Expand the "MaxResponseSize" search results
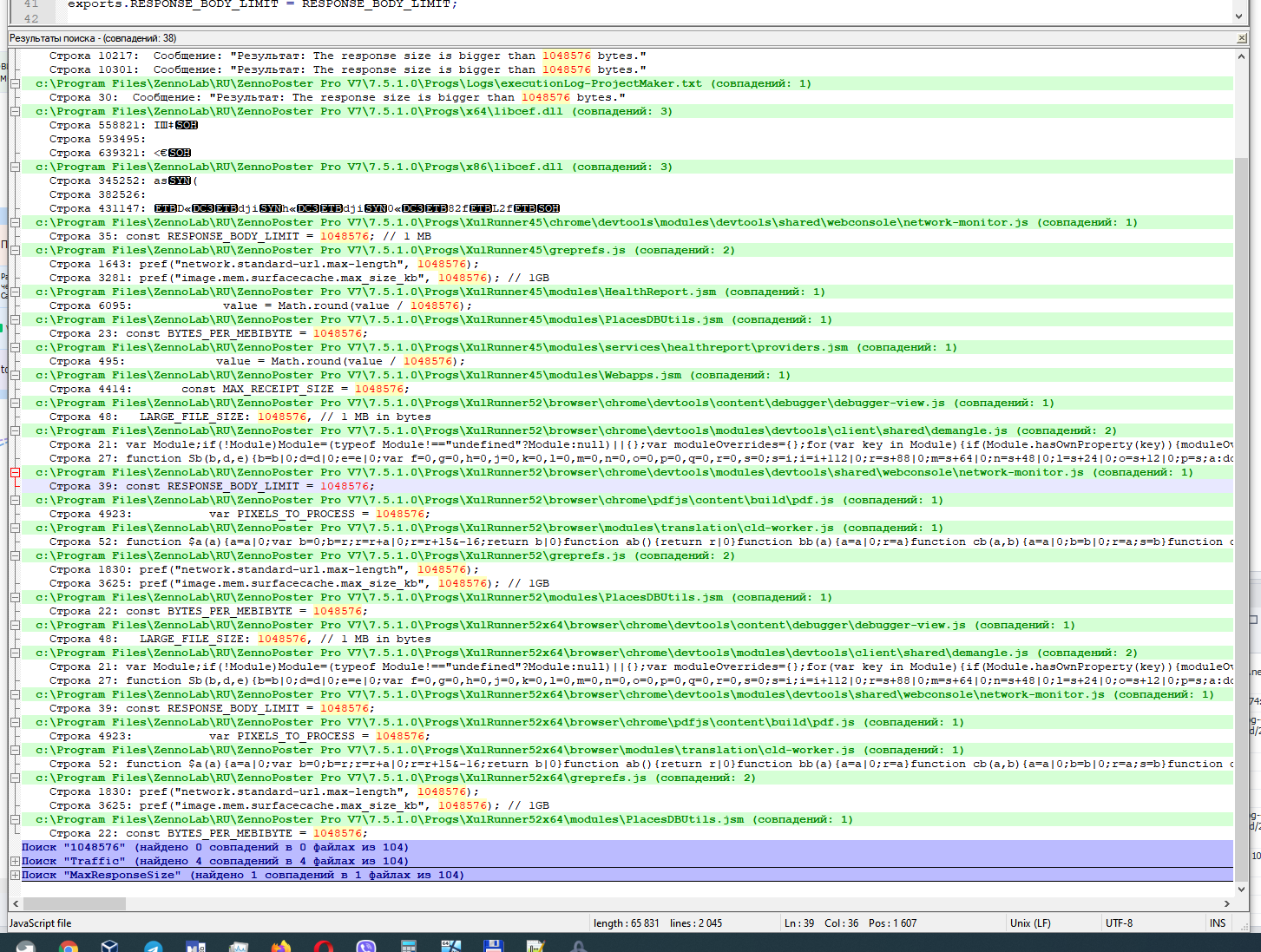Image resolution: width=1261 pixels, height=952 pixels. [15, 875]
